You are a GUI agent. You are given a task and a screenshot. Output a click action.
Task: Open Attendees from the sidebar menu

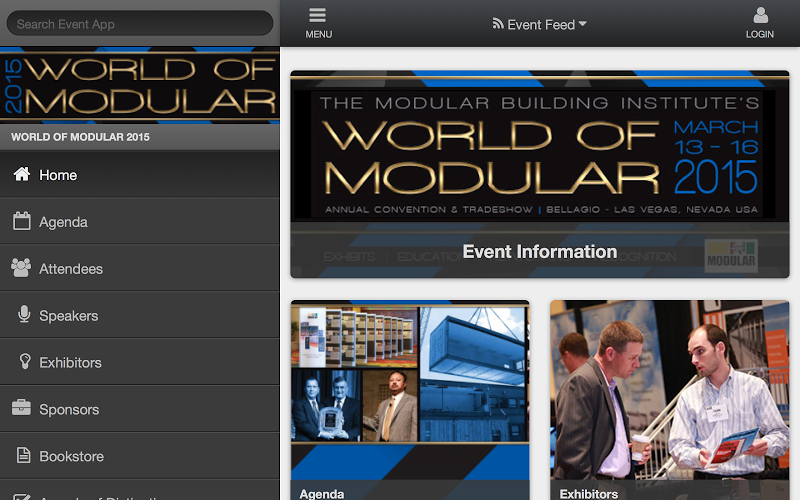coord(140,269)
